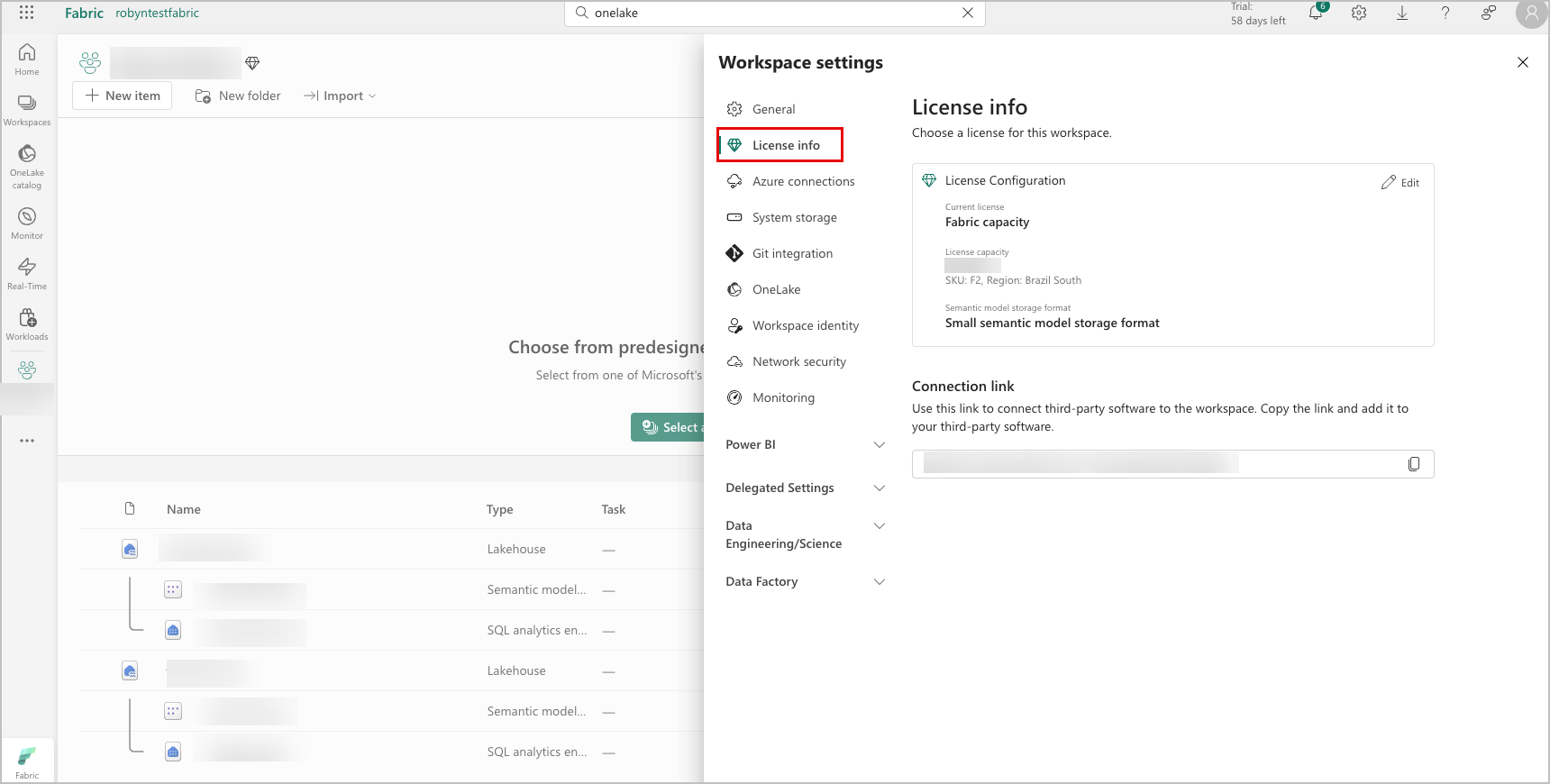This screenshot has width=1550, height=784.
Task: Open OneLake settings page
Action: (764, 289)
